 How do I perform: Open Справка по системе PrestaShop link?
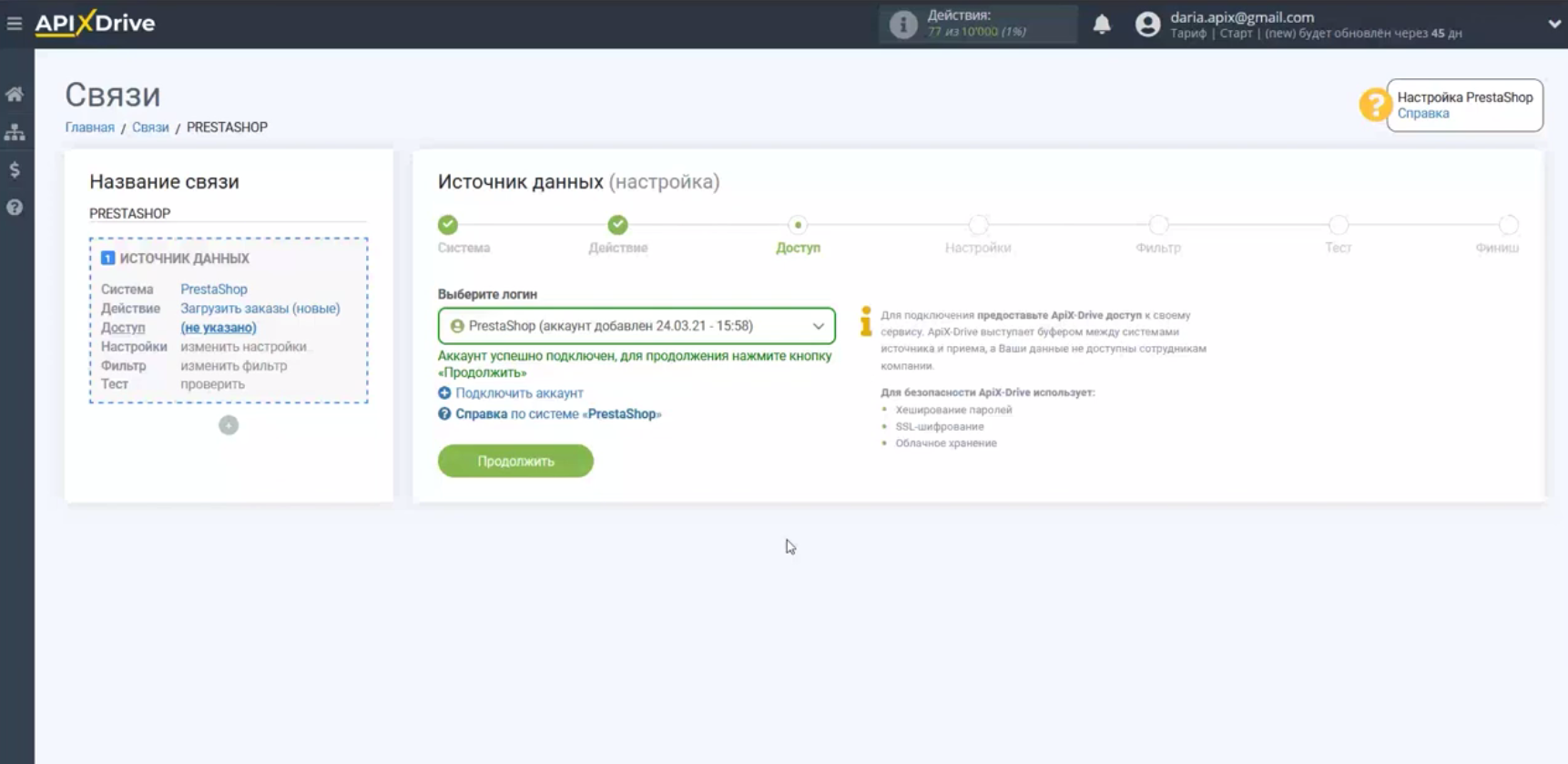pos(558,414)
